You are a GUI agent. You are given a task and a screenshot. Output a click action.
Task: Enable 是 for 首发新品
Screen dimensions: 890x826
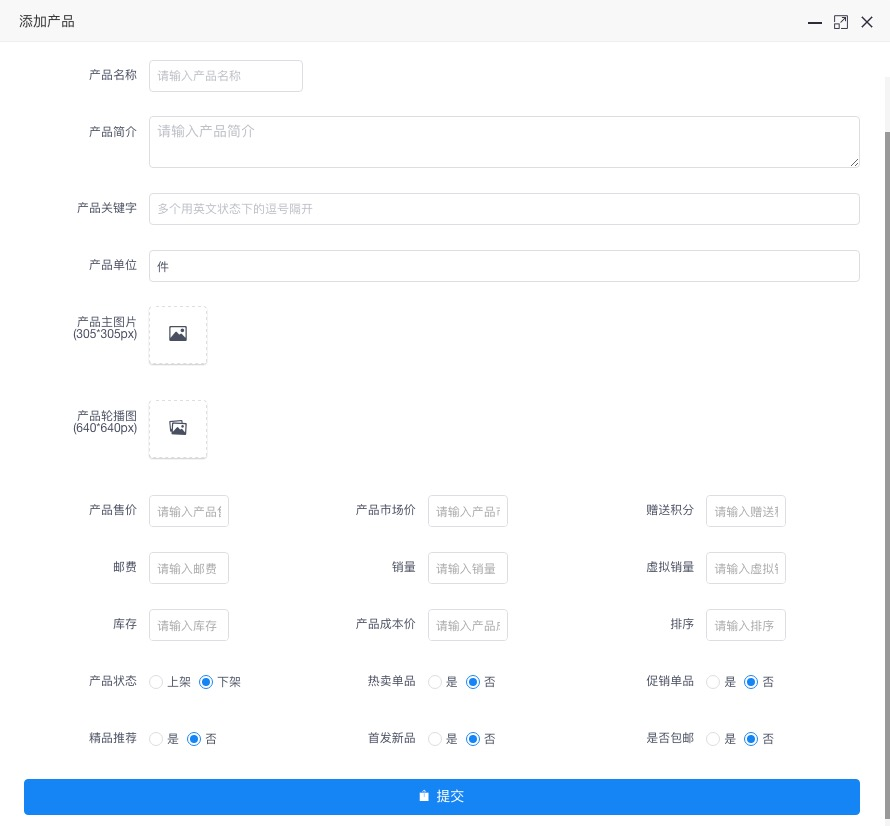point(435,739)
